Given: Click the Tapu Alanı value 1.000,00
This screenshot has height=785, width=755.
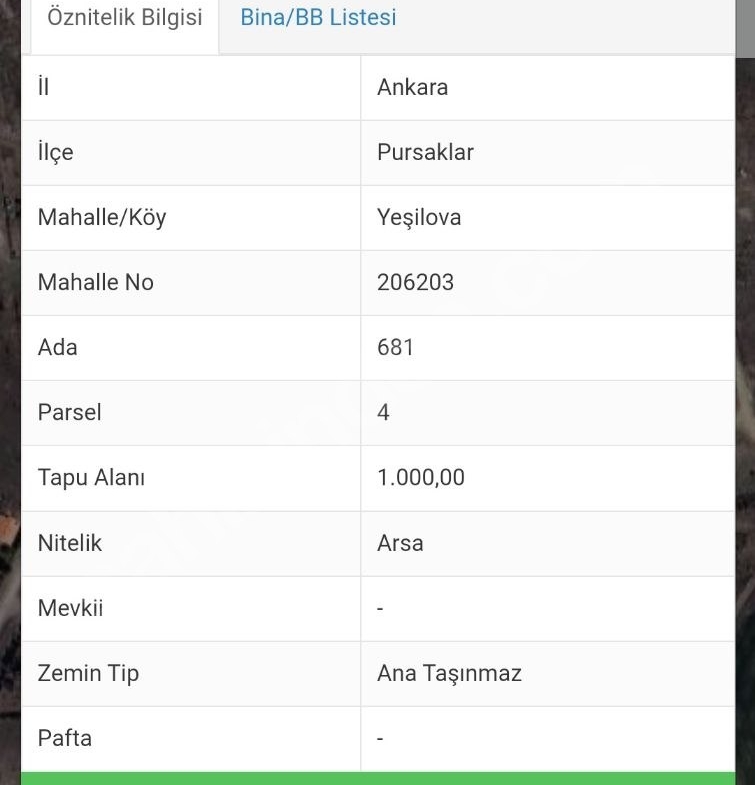Looking at the screenshot, I should click(421, 477).
